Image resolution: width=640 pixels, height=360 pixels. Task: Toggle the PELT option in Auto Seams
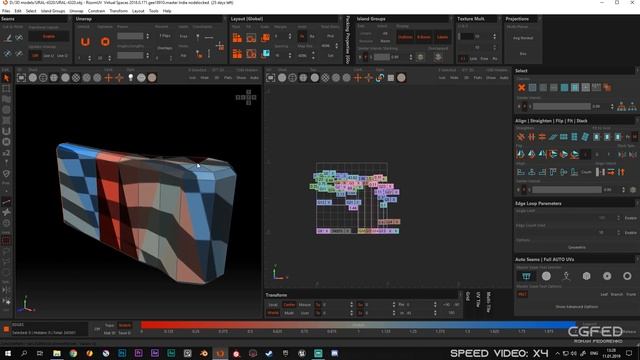pyautogui.click(x=522, y=294)
